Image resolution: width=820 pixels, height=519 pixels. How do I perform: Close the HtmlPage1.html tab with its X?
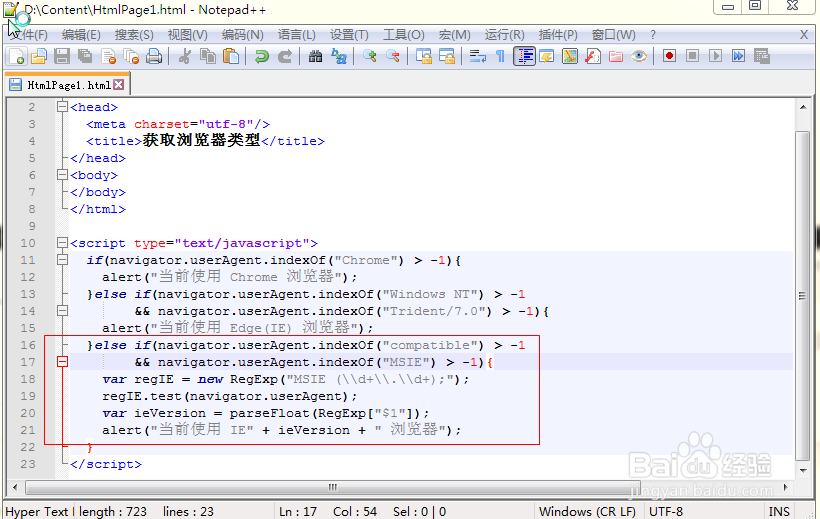[x=119, y=84]
